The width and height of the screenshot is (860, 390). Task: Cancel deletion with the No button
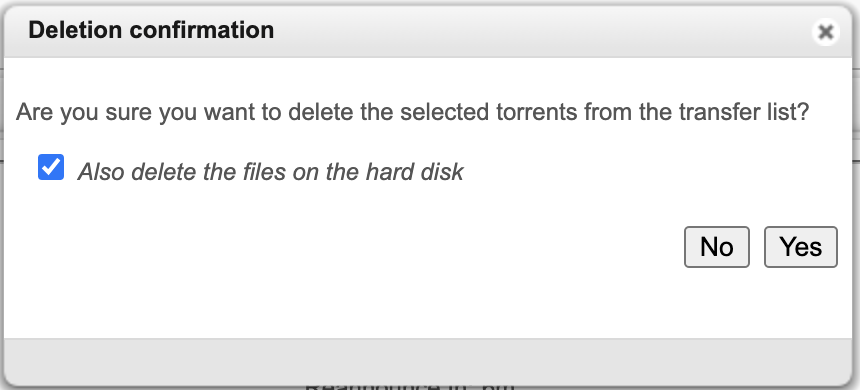point(717,247)
